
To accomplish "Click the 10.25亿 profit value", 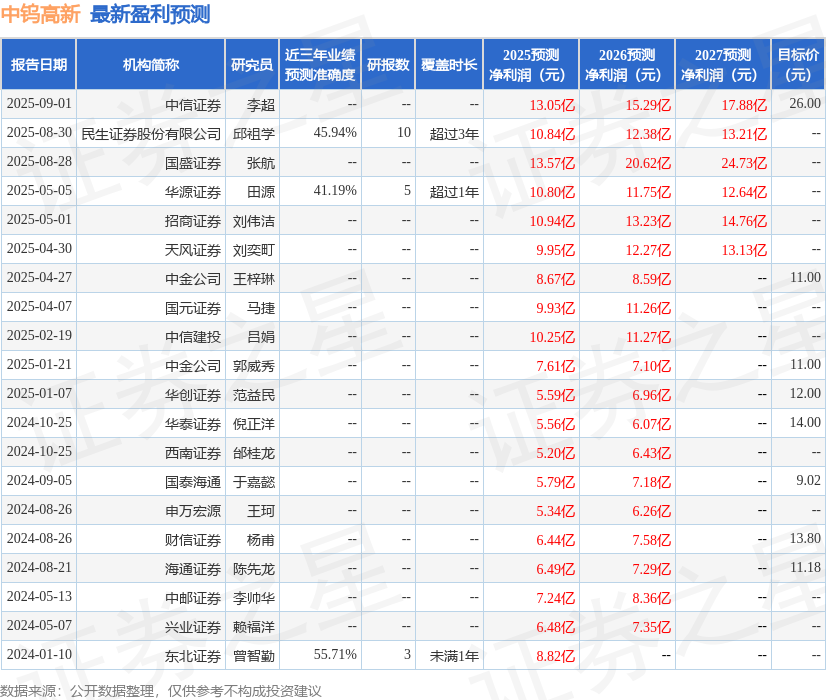I will tap(552, 337).
